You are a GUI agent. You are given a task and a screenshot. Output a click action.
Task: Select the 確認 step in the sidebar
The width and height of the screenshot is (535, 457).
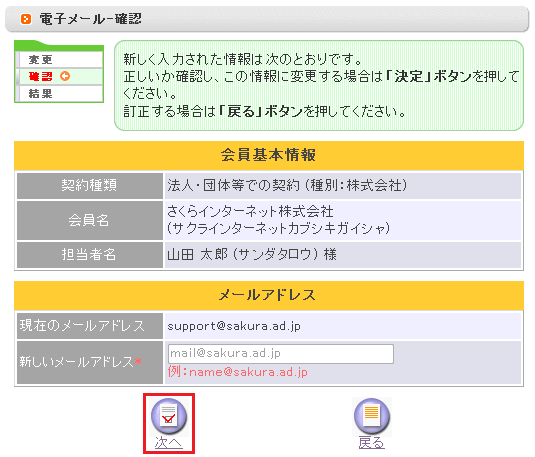pos(61,76)
